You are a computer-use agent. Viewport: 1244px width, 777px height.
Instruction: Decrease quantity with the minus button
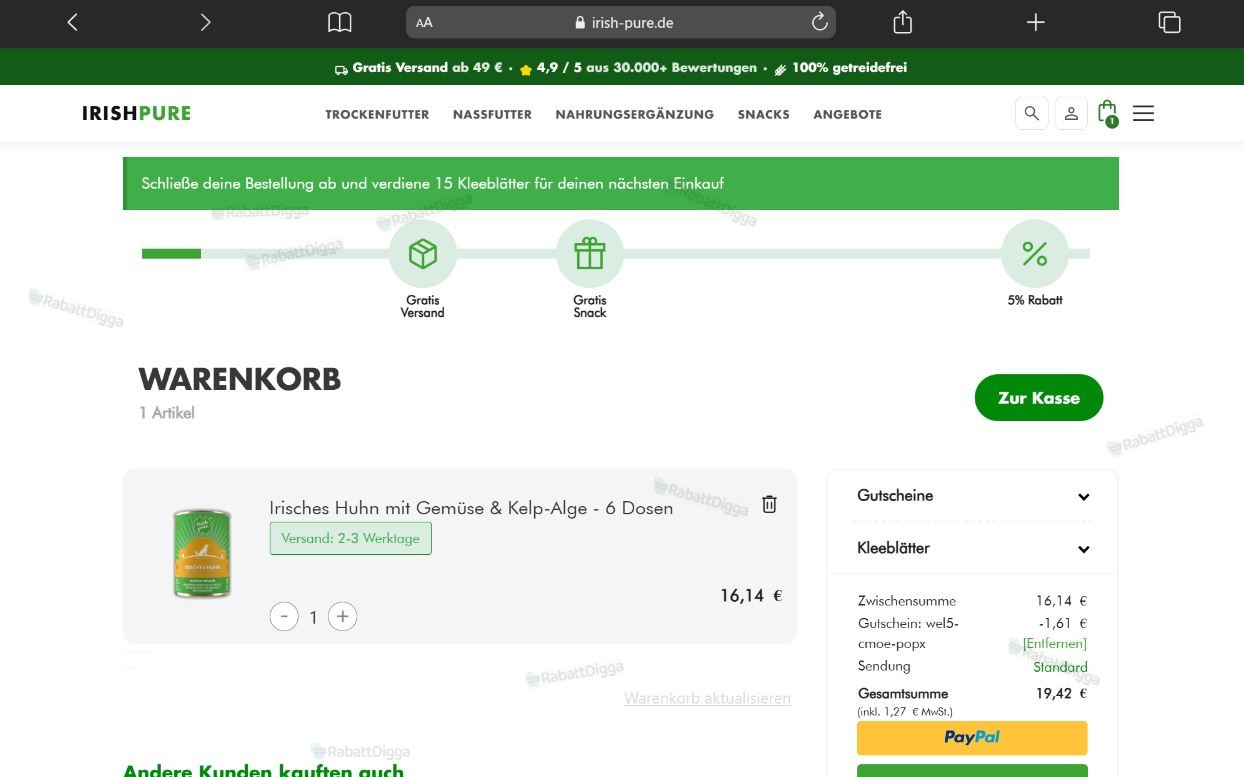point(284,617)
